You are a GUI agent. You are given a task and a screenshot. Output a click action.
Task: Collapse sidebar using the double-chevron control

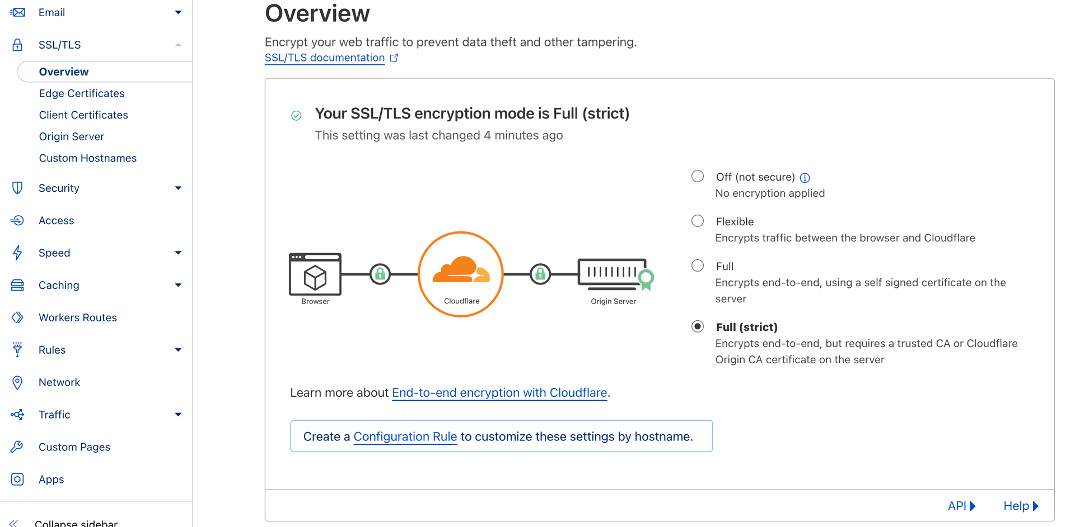coord(14,522)
